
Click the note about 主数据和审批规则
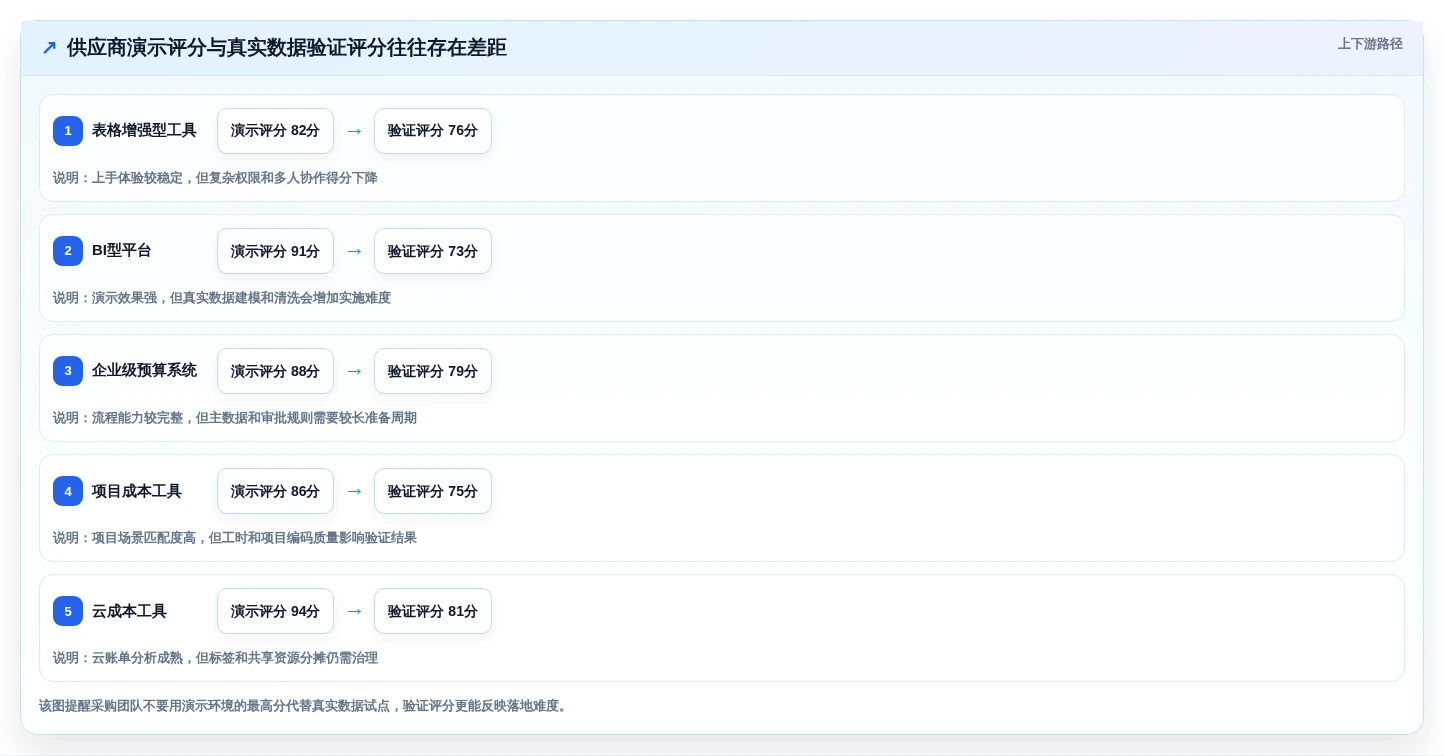pyautogui.click(x=235, y=418)
